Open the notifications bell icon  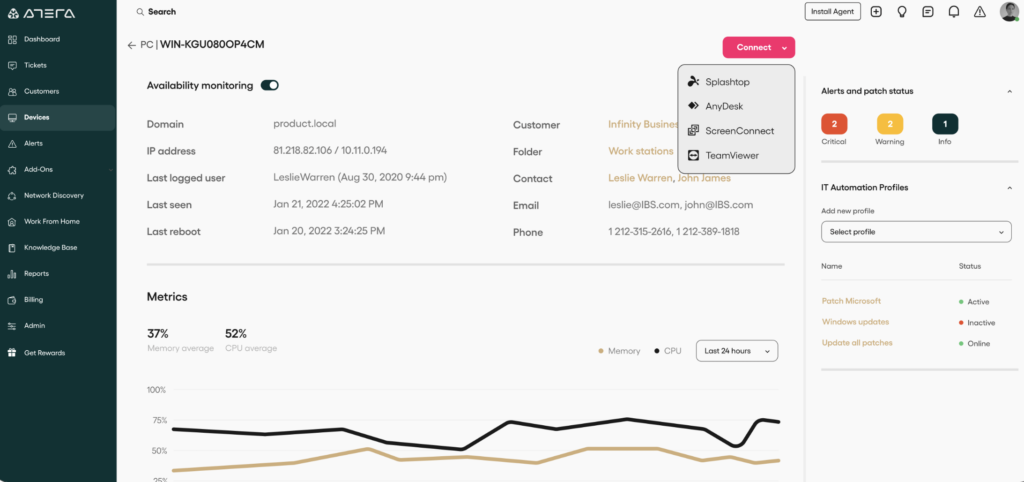tap(953, 12)
